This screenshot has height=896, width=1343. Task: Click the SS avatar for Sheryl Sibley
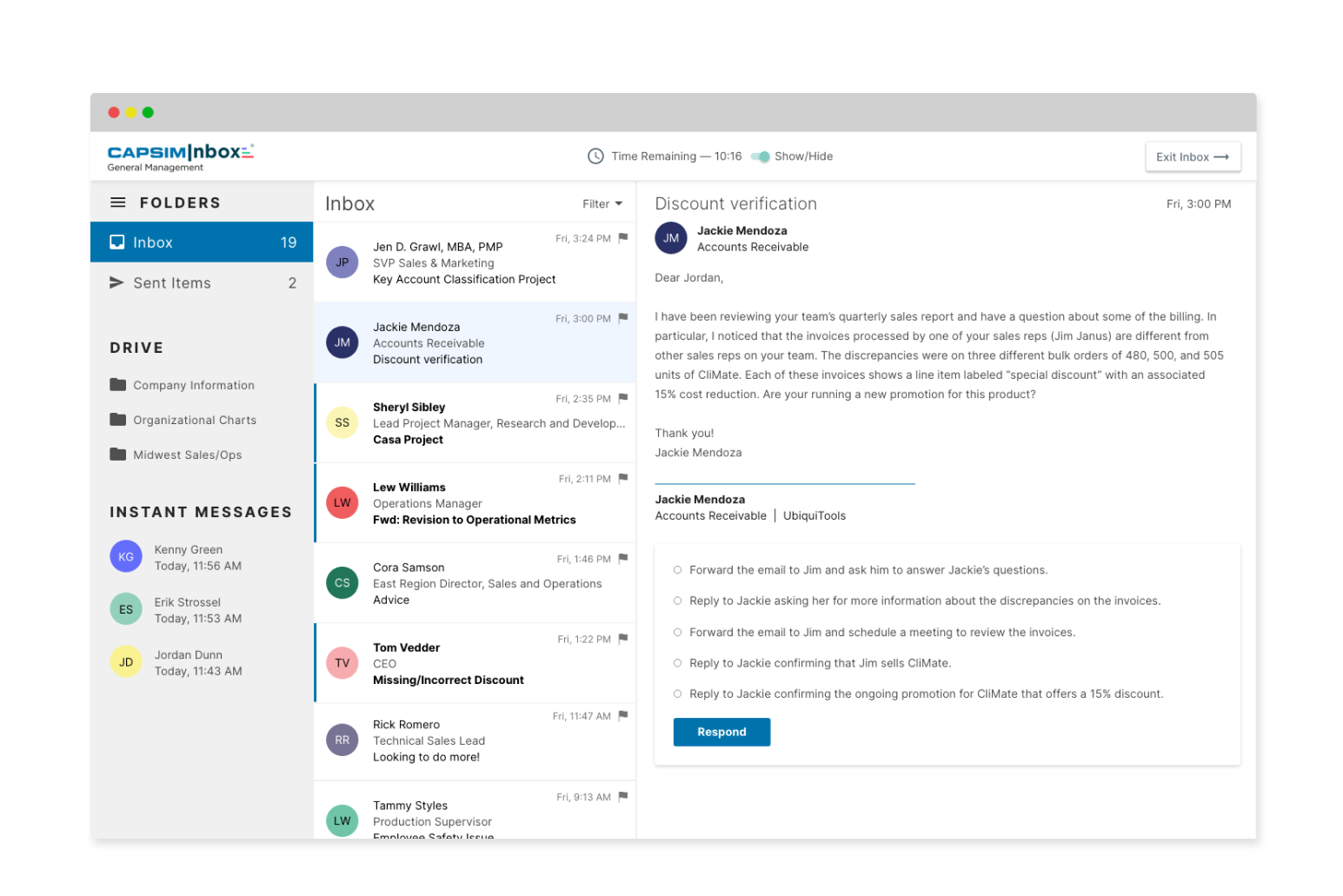click(x=342, y=422)
